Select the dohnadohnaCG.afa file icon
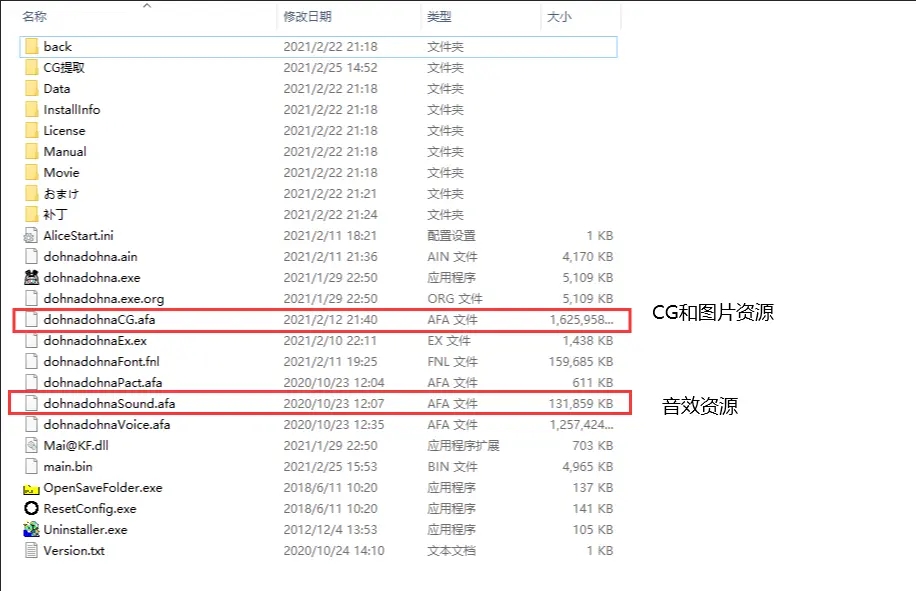This screenshot has height=591, width=916. (x=32, y=319)
